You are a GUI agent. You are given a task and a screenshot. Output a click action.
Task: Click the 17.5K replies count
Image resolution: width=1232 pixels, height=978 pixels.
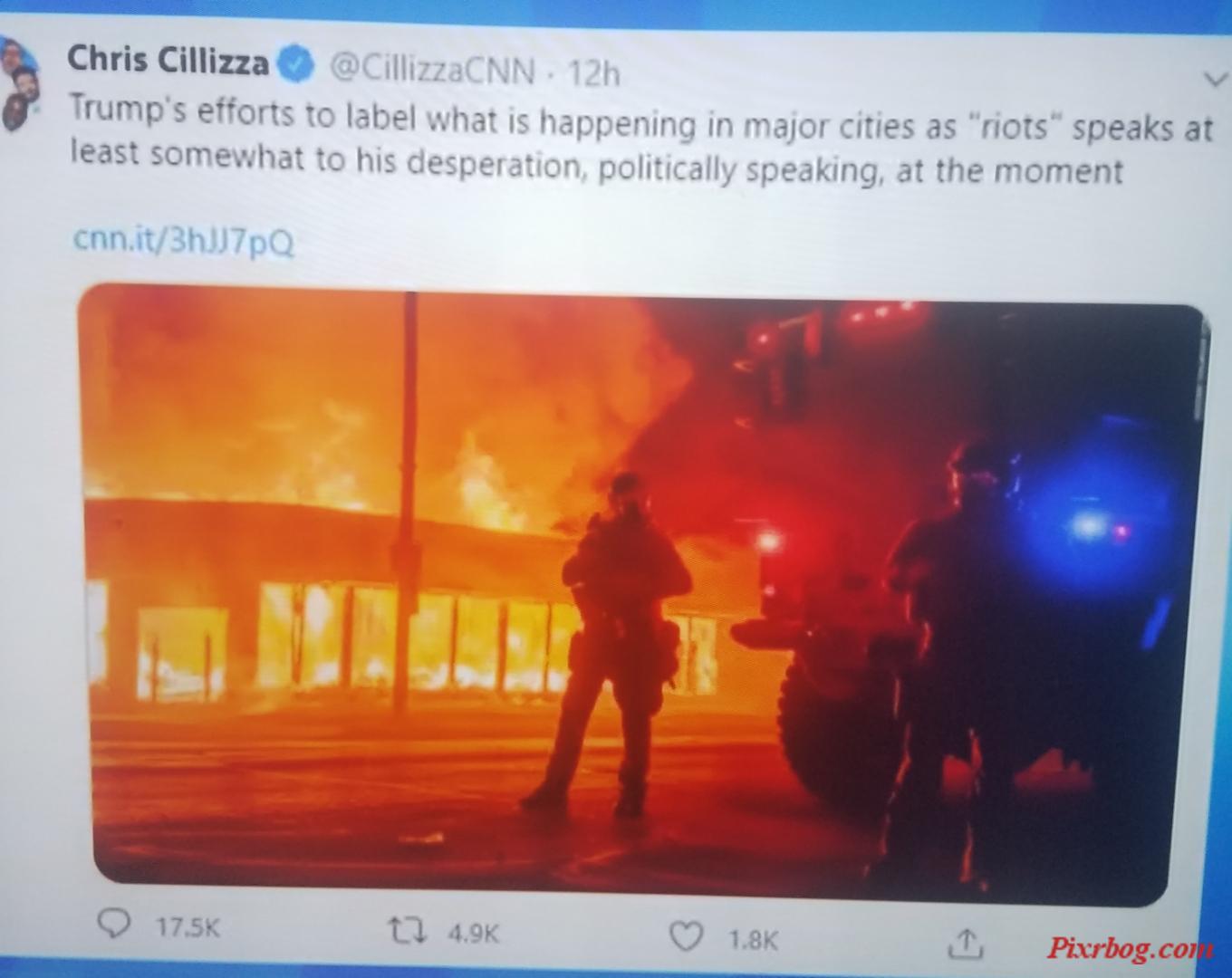tap(188, 927)
